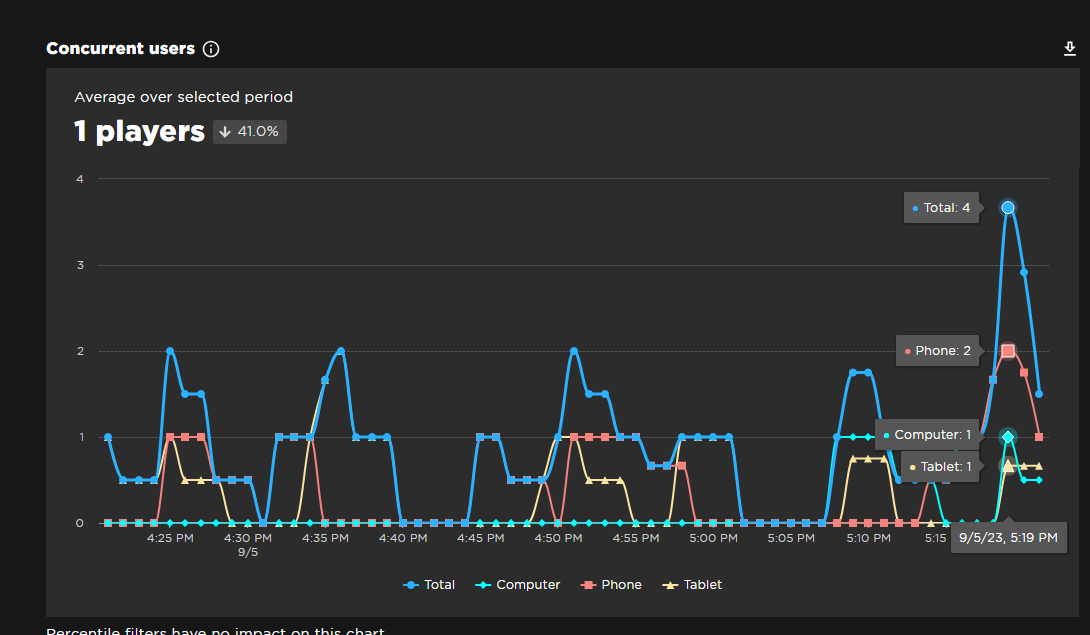Click the Total: 4 tooltip label
The height and width of the screenshot is (635, 1090).
941,207
